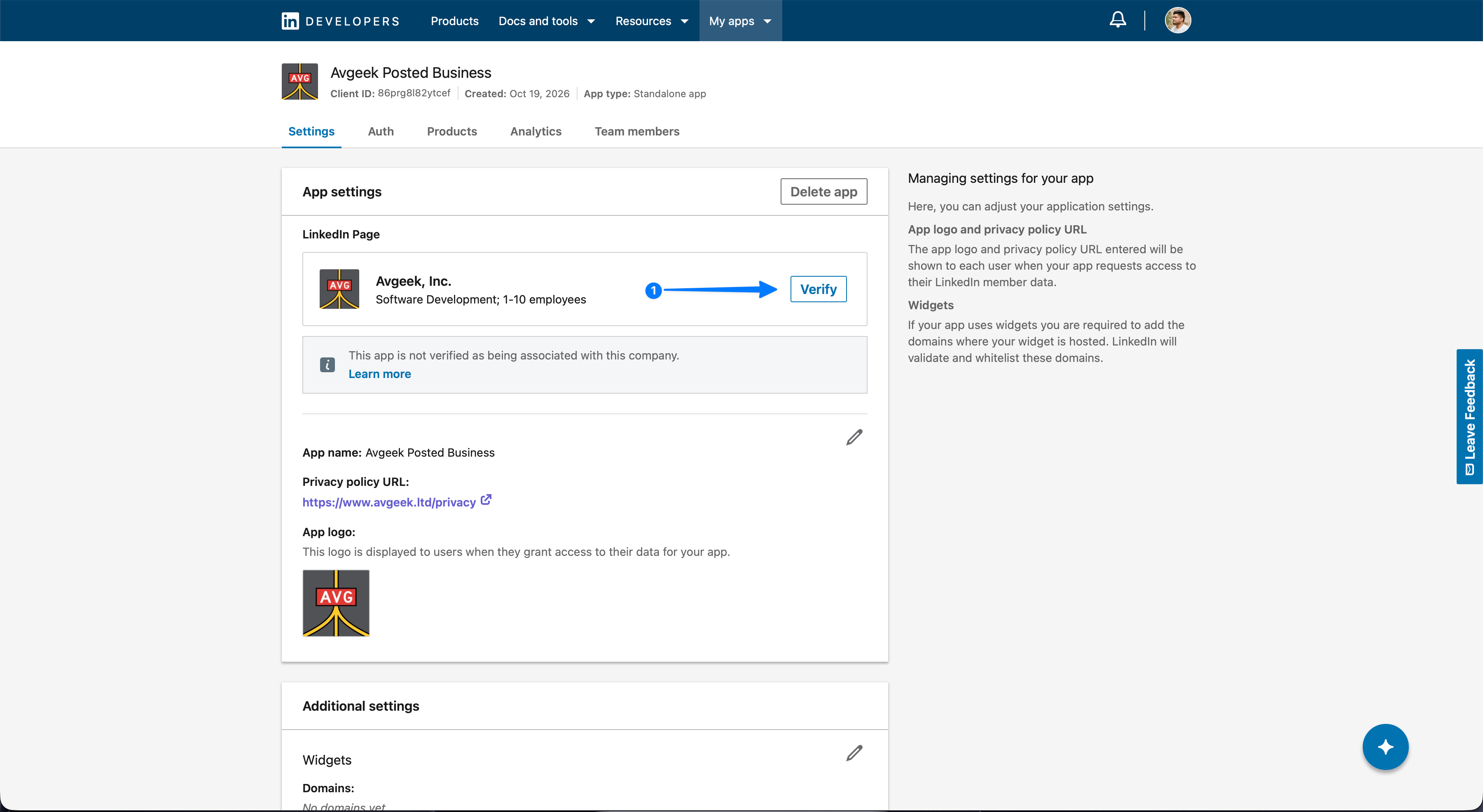Click the Delete app button
The width and height of the screenshot is (1483, 812).
[x=823, y=191]
